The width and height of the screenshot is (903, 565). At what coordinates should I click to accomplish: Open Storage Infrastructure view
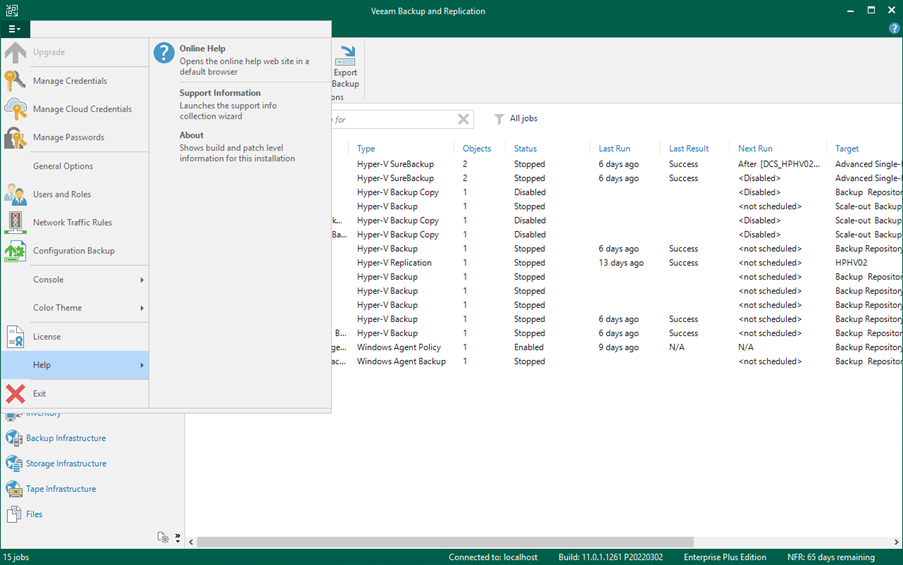click(66, 463)
